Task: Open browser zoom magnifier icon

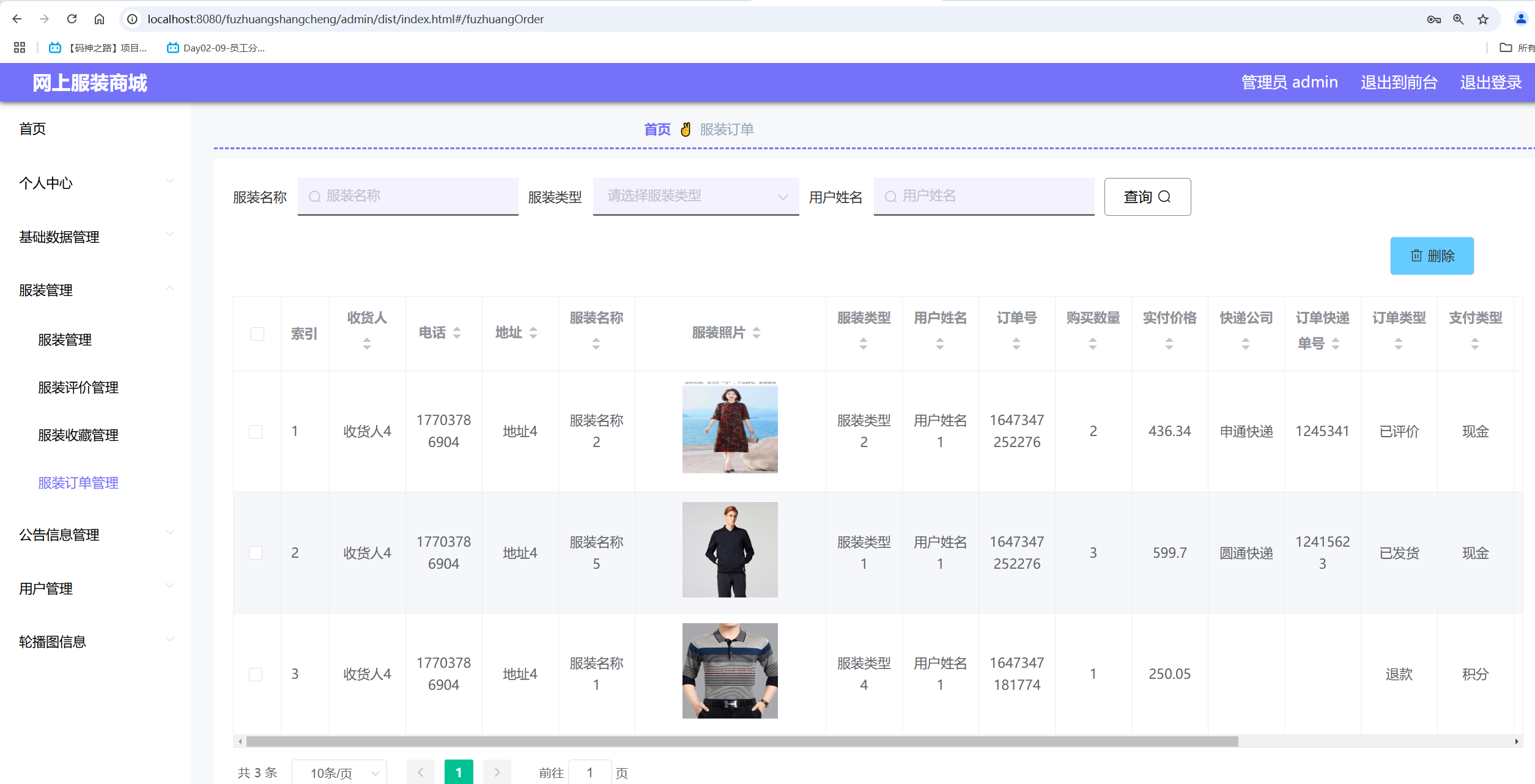Action: tap(1459, 19)
